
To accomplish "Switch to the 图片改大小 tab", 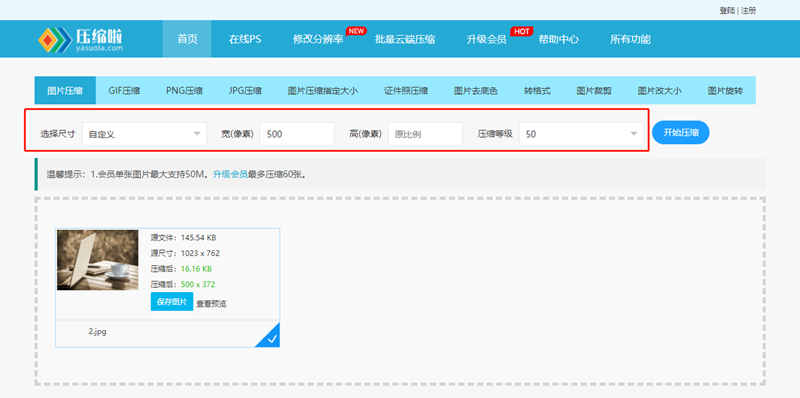I will (x=659, y=91).
